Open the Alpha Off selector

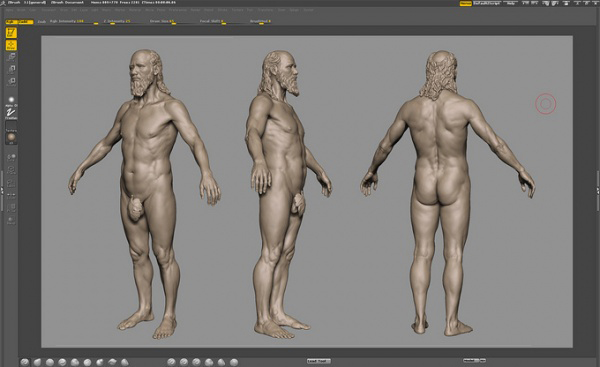tap(11, 102)
